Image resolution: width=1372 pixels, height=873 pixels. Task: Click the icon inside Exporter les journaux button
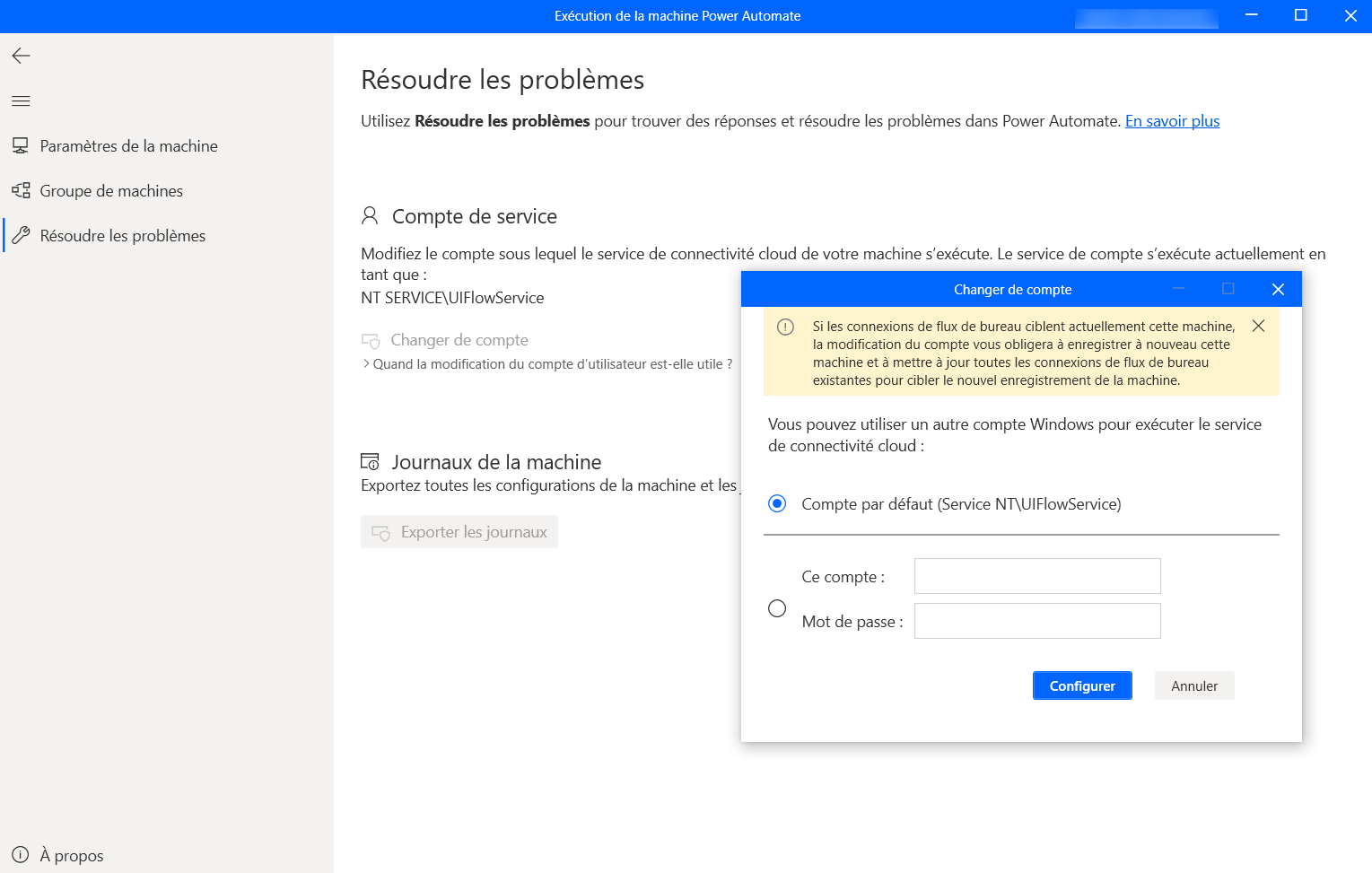click(381, 533)
